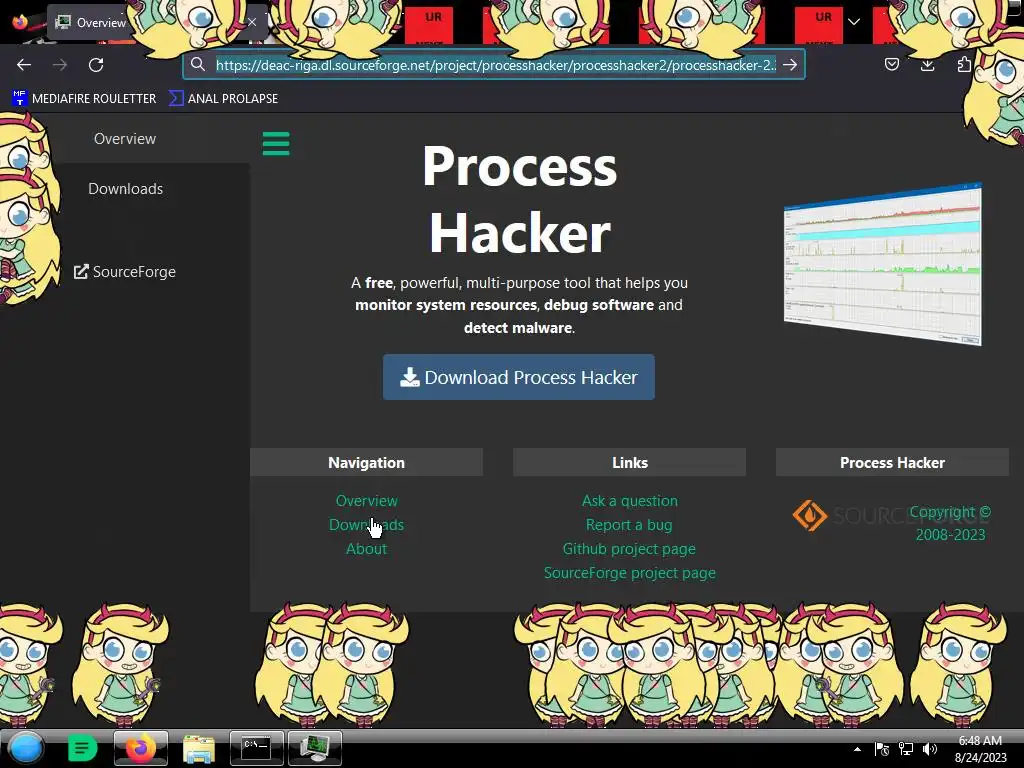Open the Pocket save icon
1024x768 pixels.
(891, 64)
